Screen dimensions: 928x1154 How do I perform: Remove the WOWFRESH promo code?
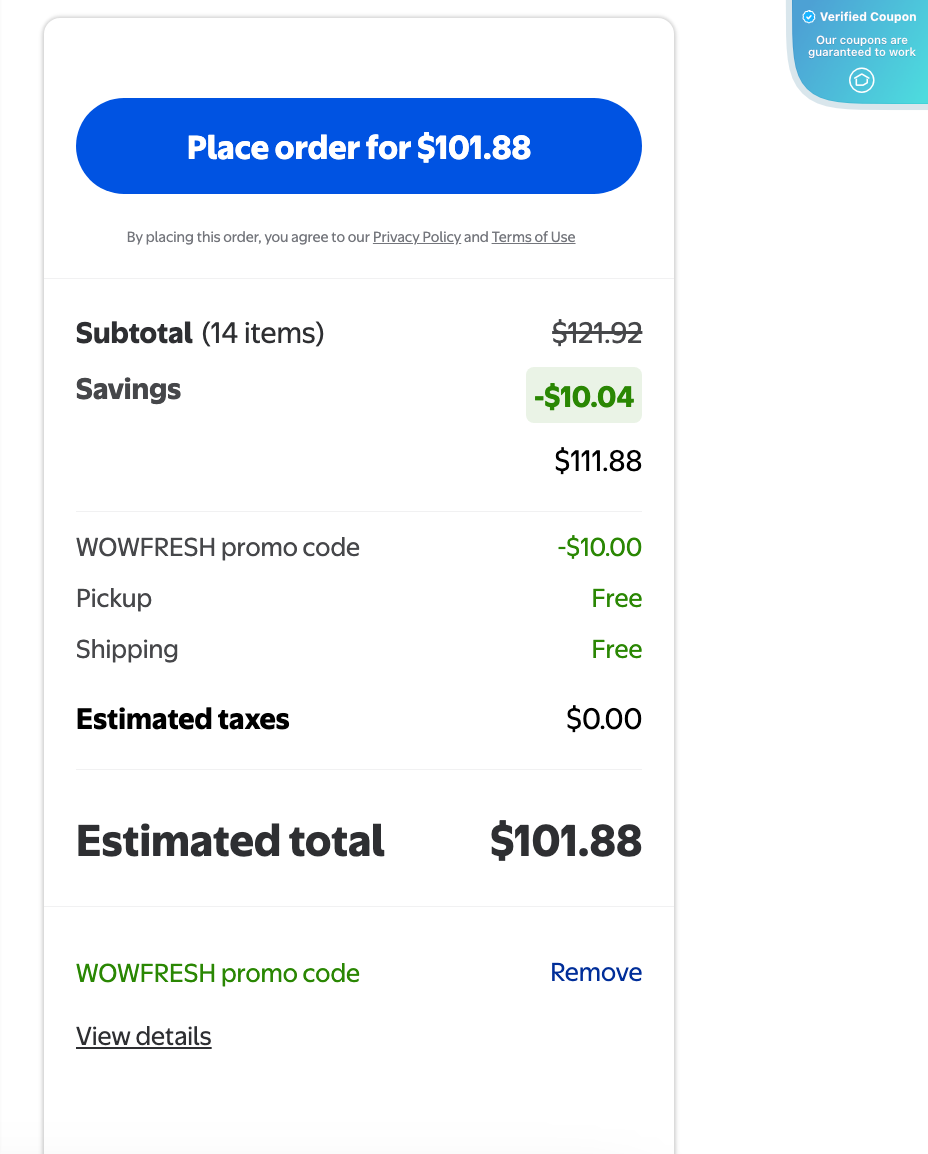pos(595,971)
